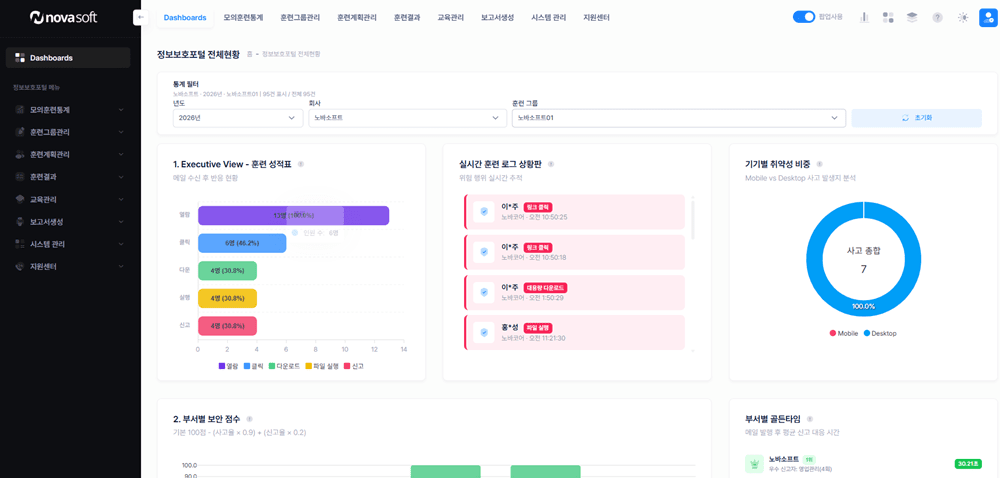Expand the 훈련결과 sidebar chevron
Screen dimensions: 1000x478
tap(121, 177)
